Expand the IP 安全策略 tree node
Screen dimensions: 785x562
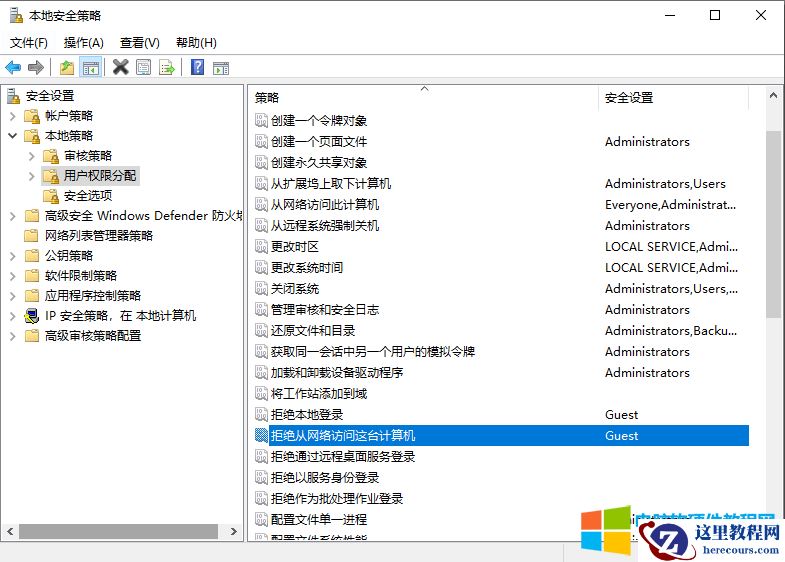(x=13, y=316)
